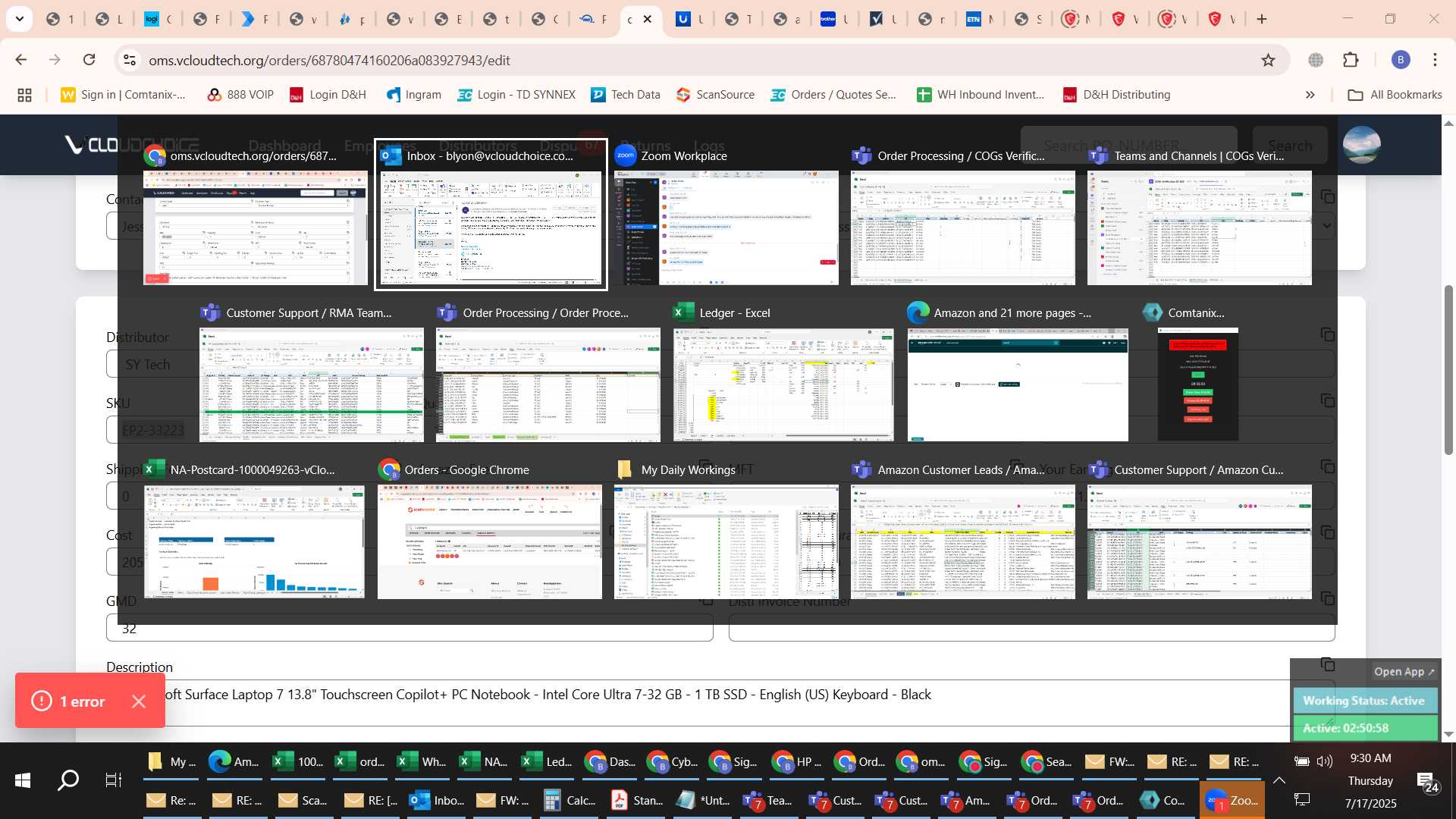Open Zoom taskbar button
Image resolution: width=1456 pixels, height=819 pixels.
pyautogui.click(x=1232, y=801)
